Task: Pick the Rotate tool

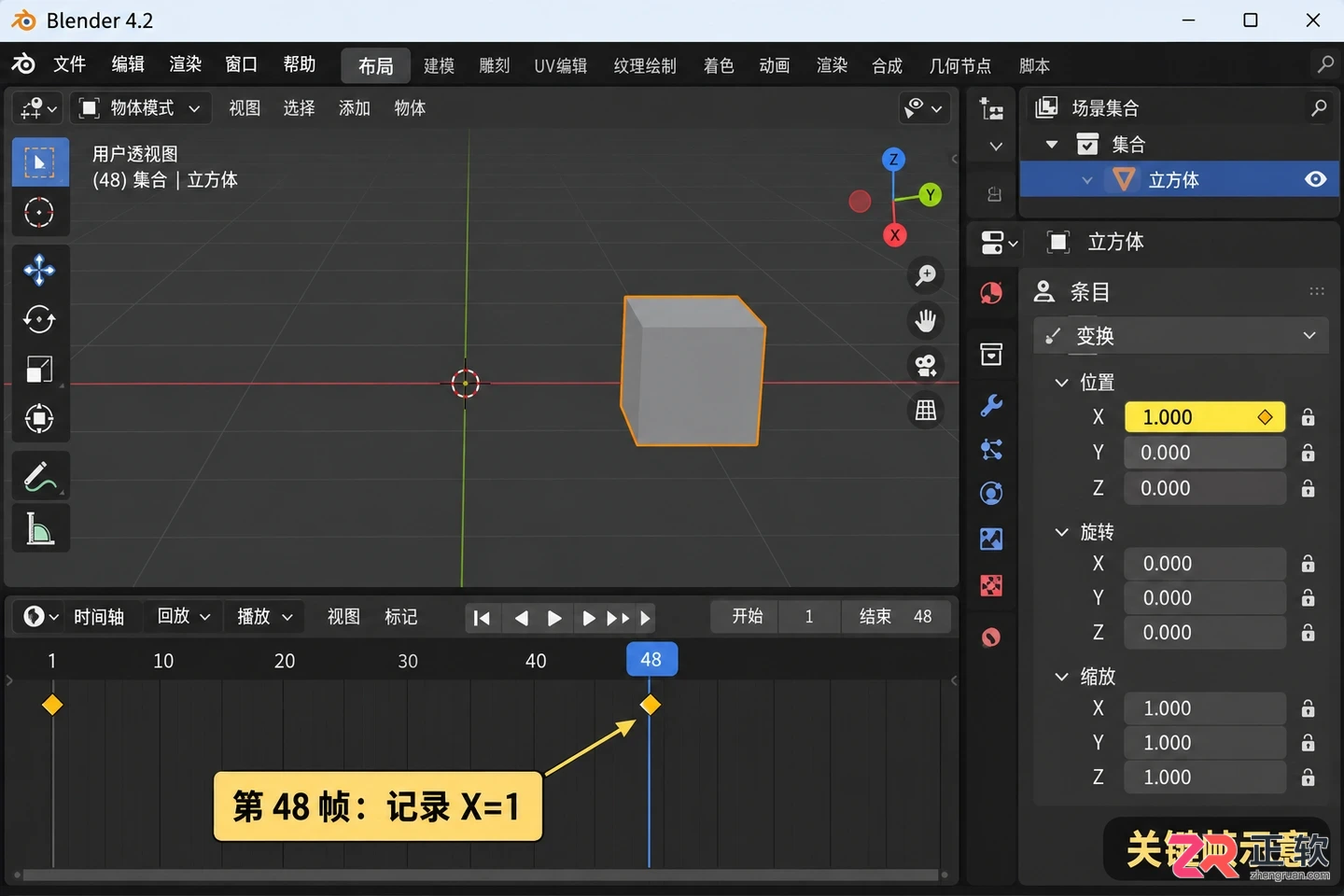Action: pyautogui.click(x=39, y=320)
